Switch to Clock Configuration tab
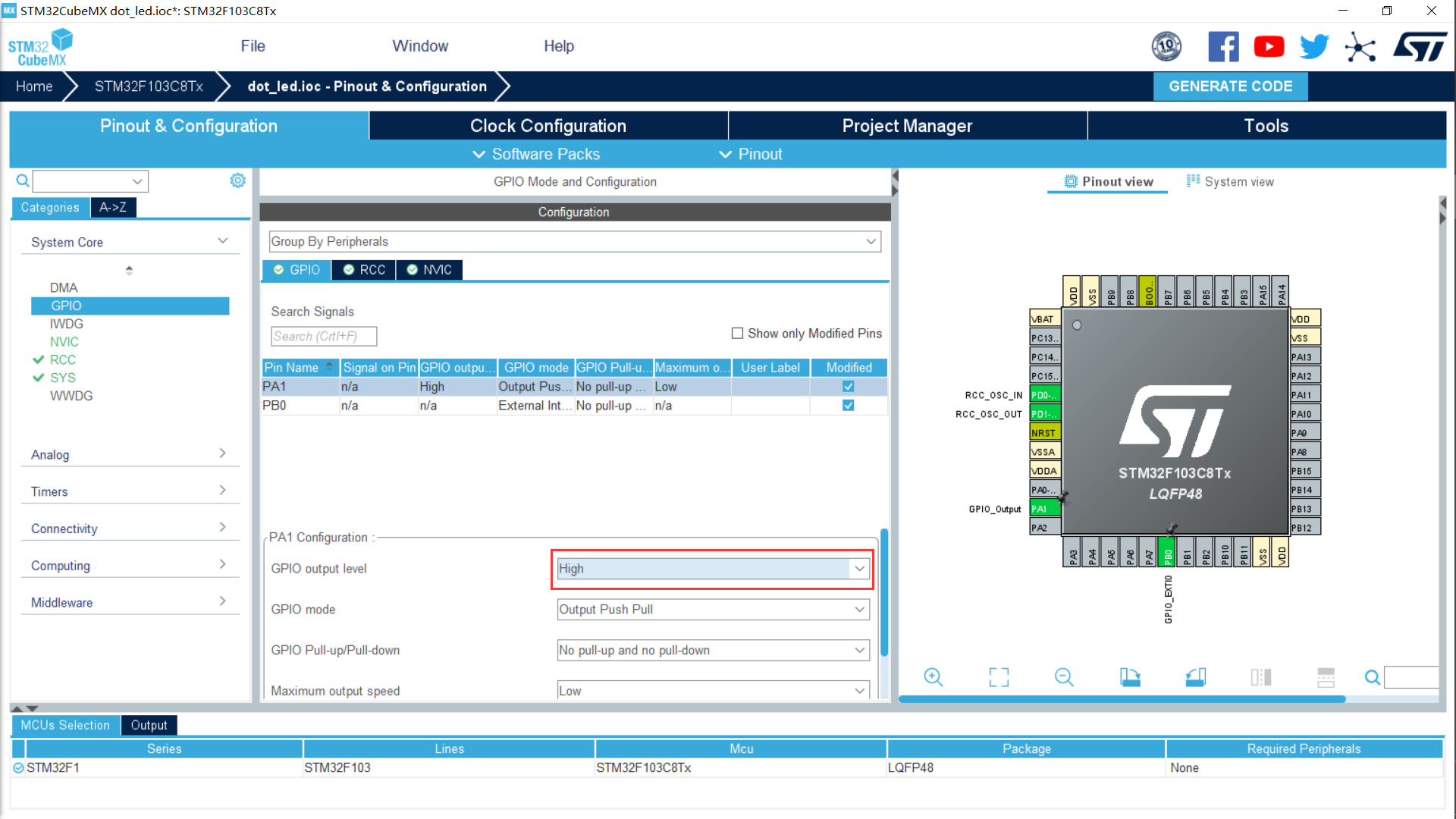The height and width of the screenshot is (819, 1456). pyautogui.click(x=548, y=126)
